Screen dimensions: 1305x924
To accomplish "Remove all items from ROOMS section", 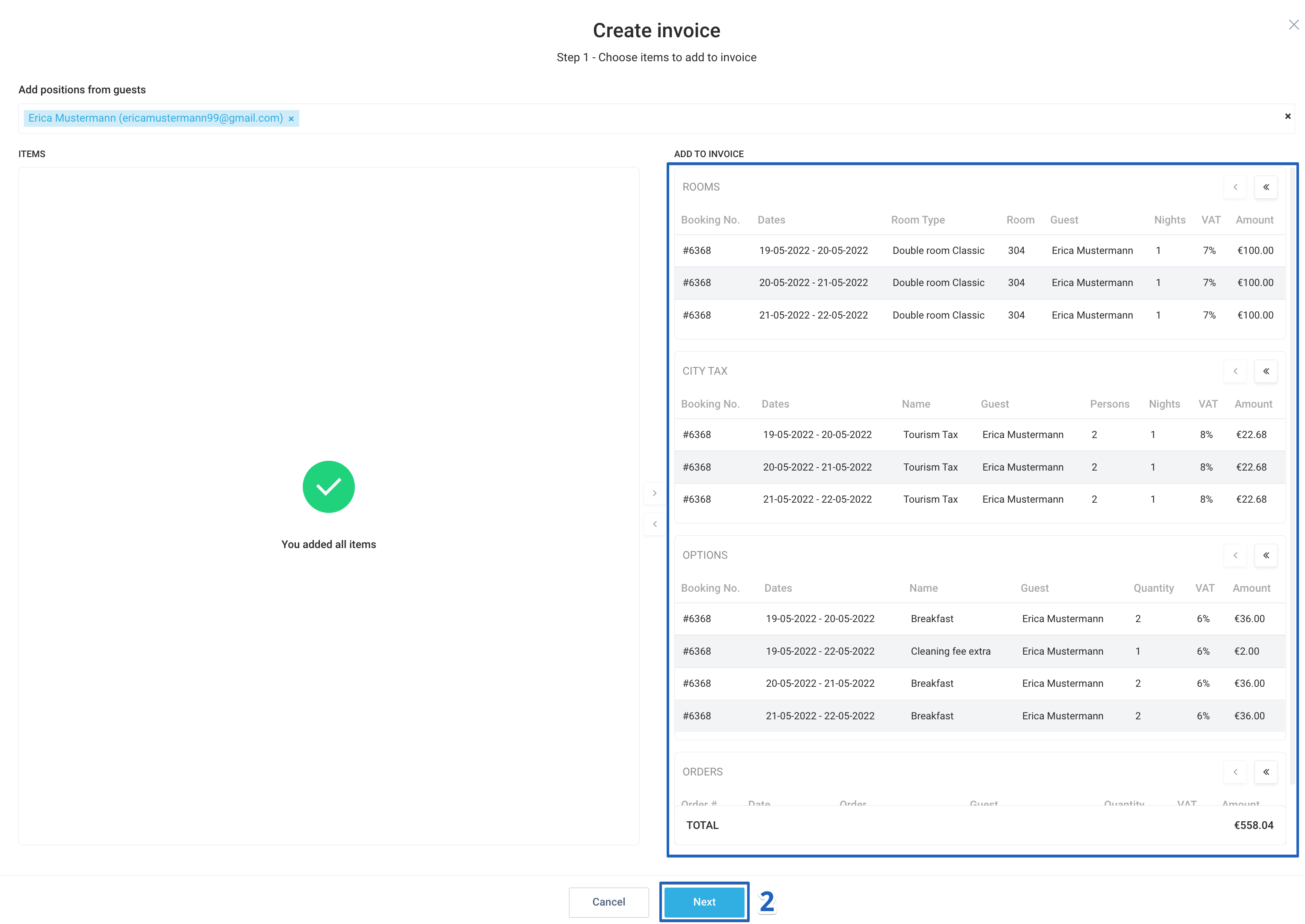I will click(1266, 187).
